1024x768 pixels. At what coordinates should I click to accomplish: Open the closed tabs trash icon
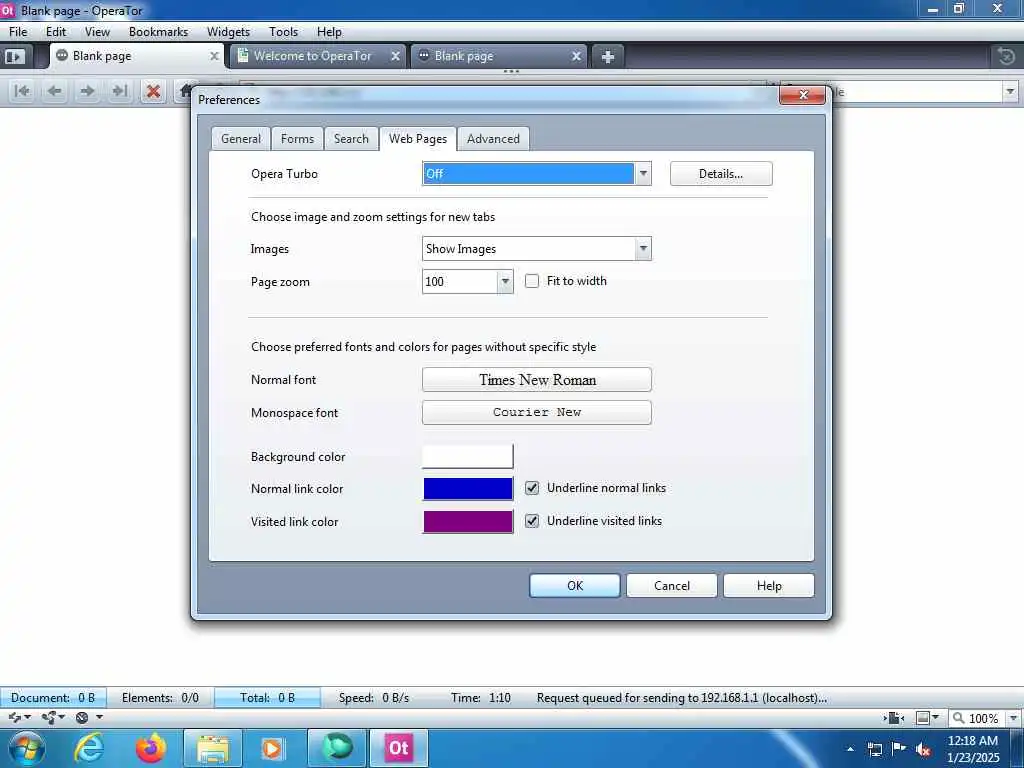coord(1006,57)
